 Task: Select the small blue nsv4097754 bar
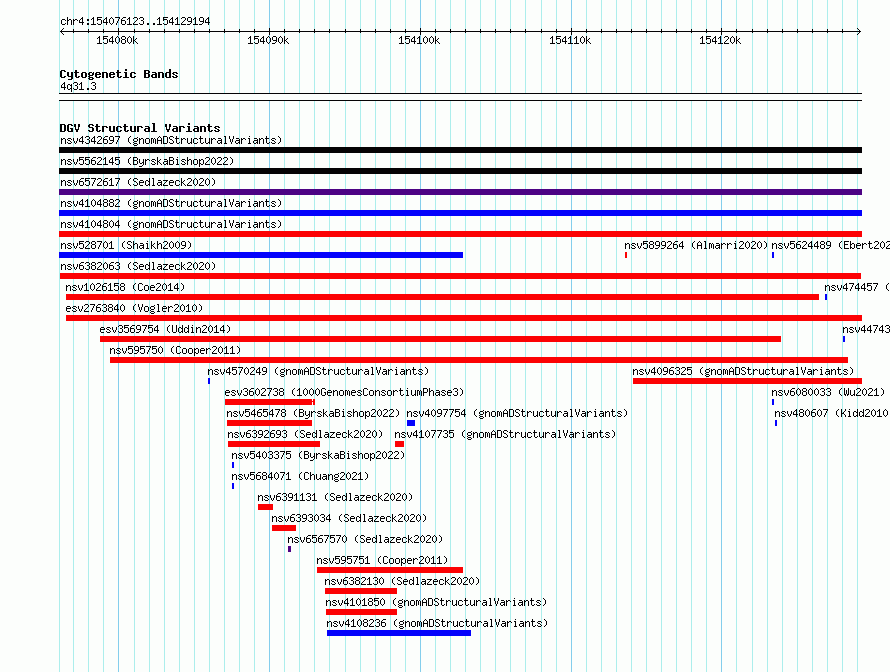pyautogui.click(x=411, y=423)
